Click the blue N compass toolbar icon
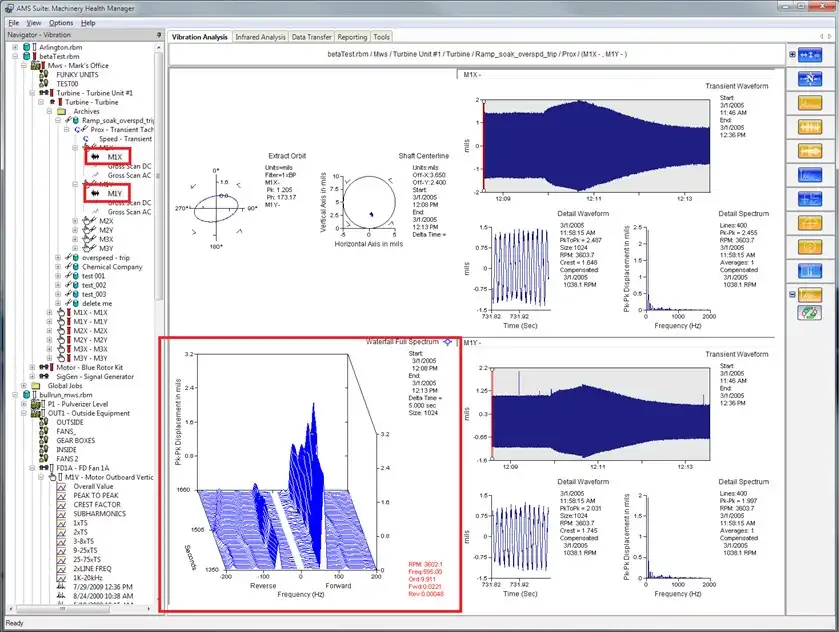The width and height of the screenshot is (839, 632). click(x=810, y=79)
